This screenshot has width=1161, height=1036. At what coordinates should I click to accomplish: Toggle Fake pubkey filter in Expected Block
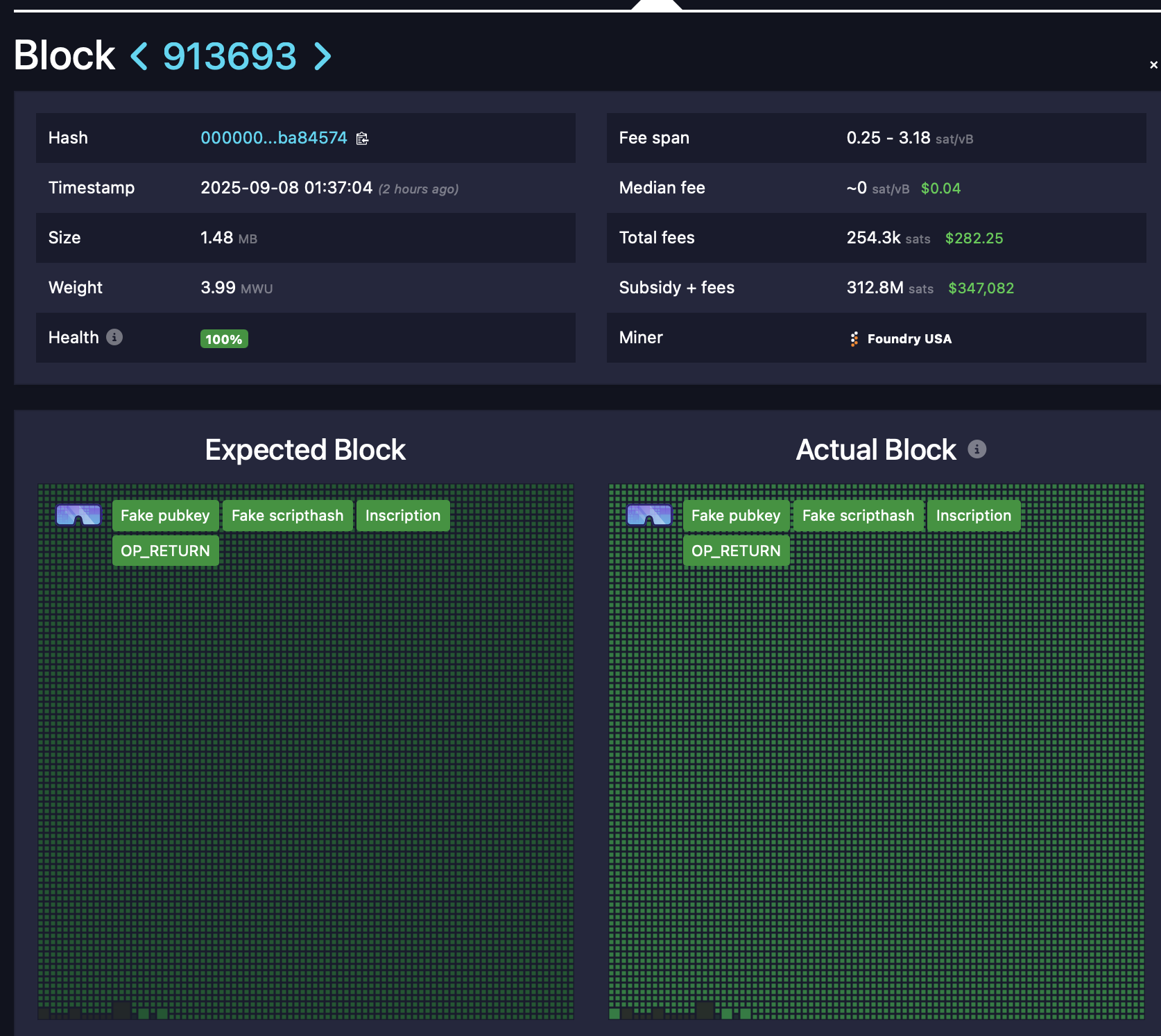point(165,515)
